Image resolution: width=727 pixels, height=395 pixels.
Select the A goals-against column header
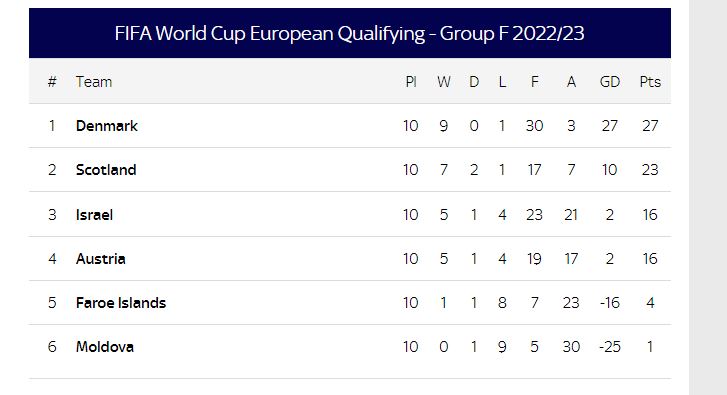coord(571,82)
